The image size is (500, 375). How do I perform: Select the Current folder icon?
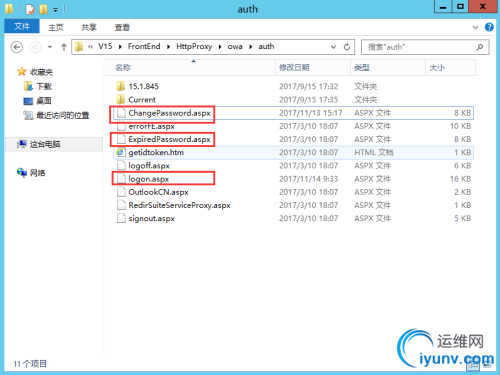click(121, 99)
